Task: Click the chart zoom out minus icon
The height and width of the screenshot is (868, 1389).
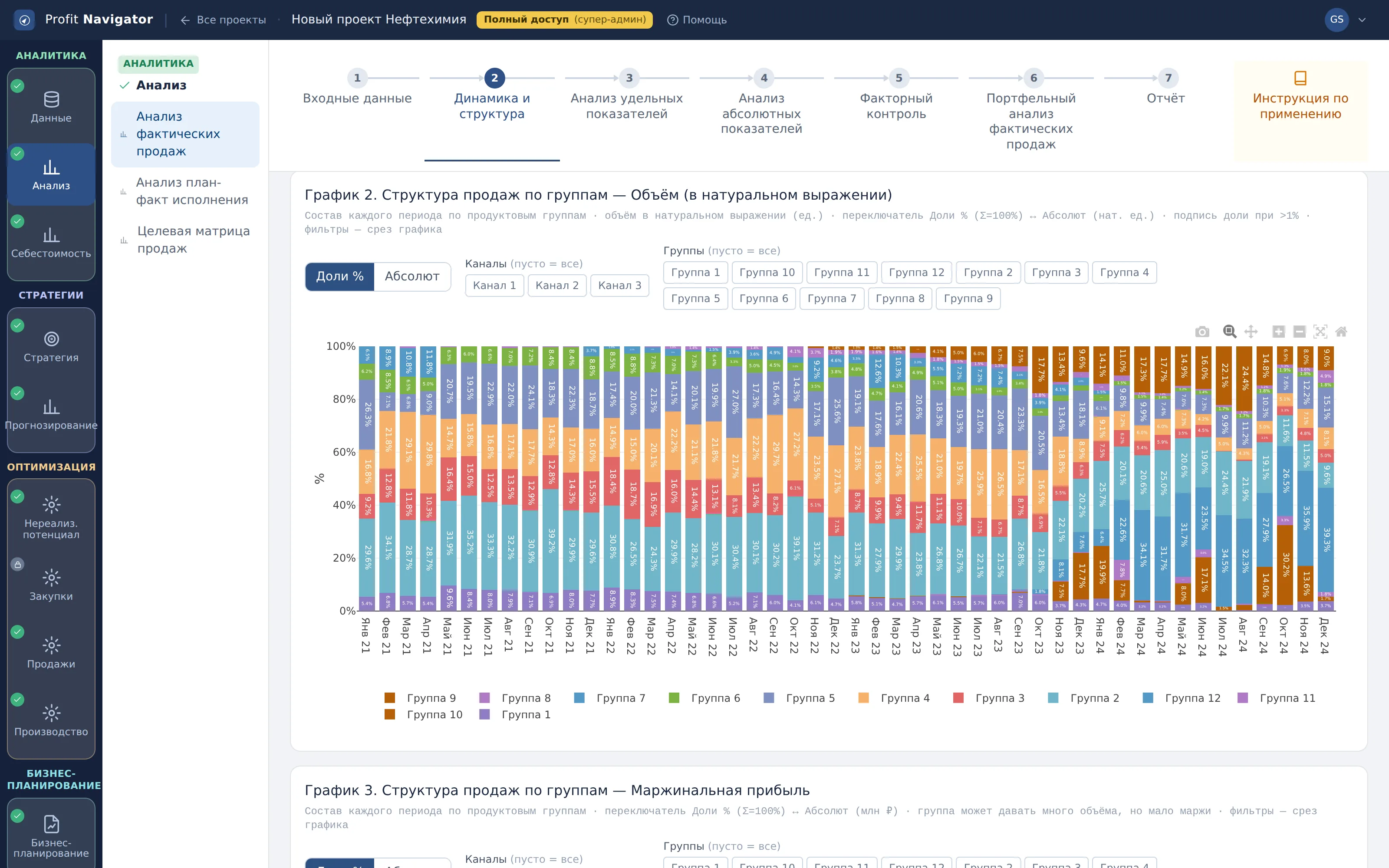Action: pos(1300,332)
